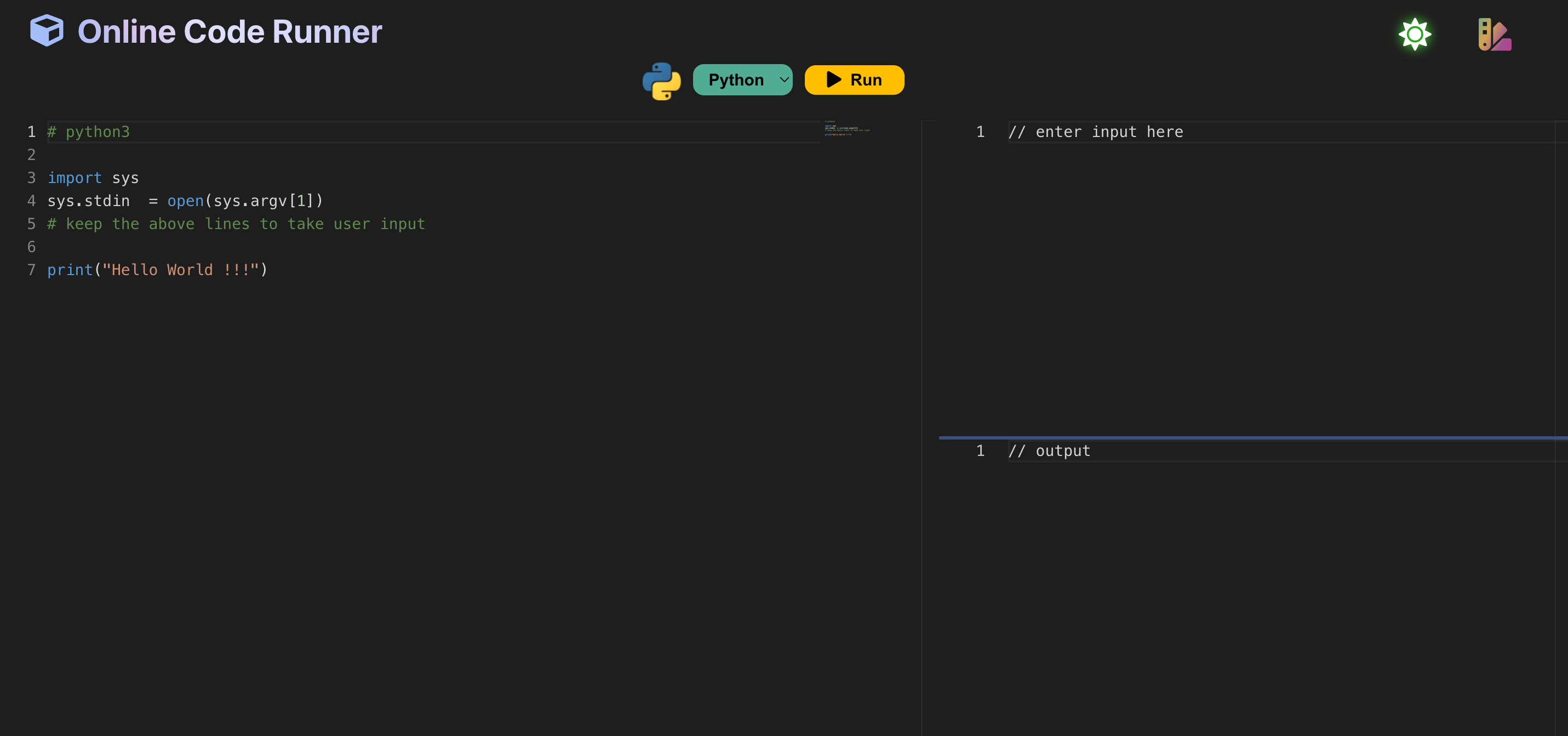Click line number 4 in editor gutter
The image size is (1568, 736).
32,201
